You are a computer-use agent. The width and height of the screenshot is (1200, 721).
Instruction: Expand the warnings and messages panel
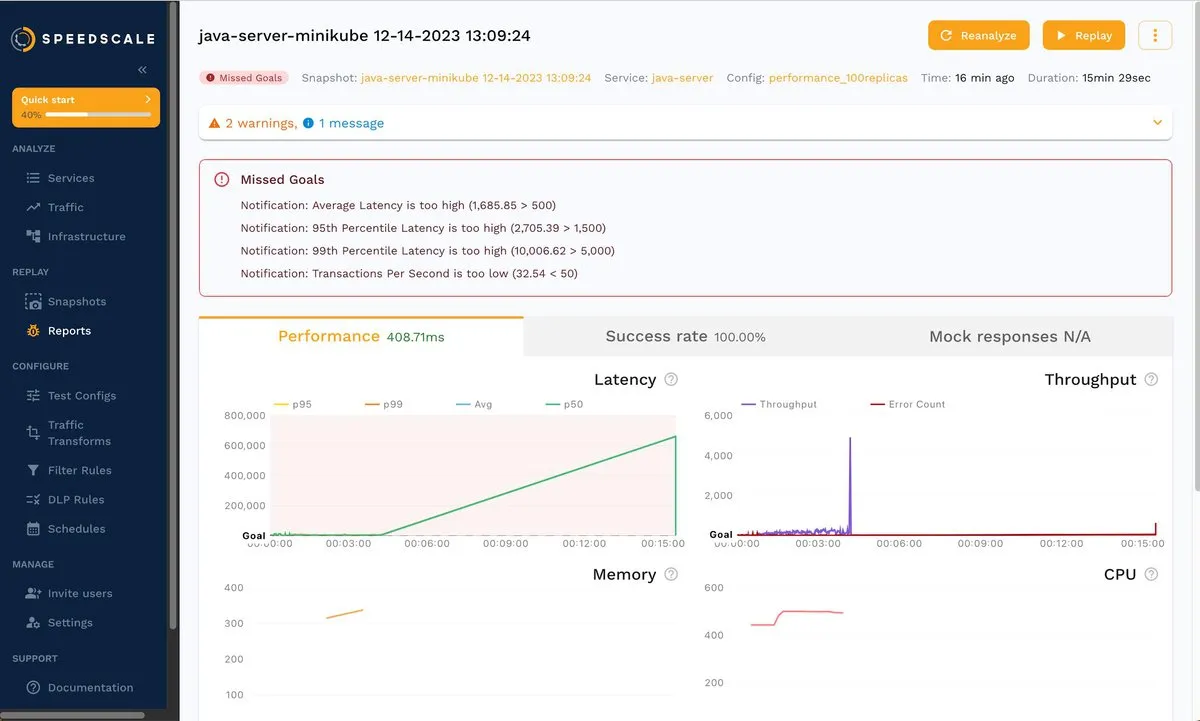click(1157, 123)
